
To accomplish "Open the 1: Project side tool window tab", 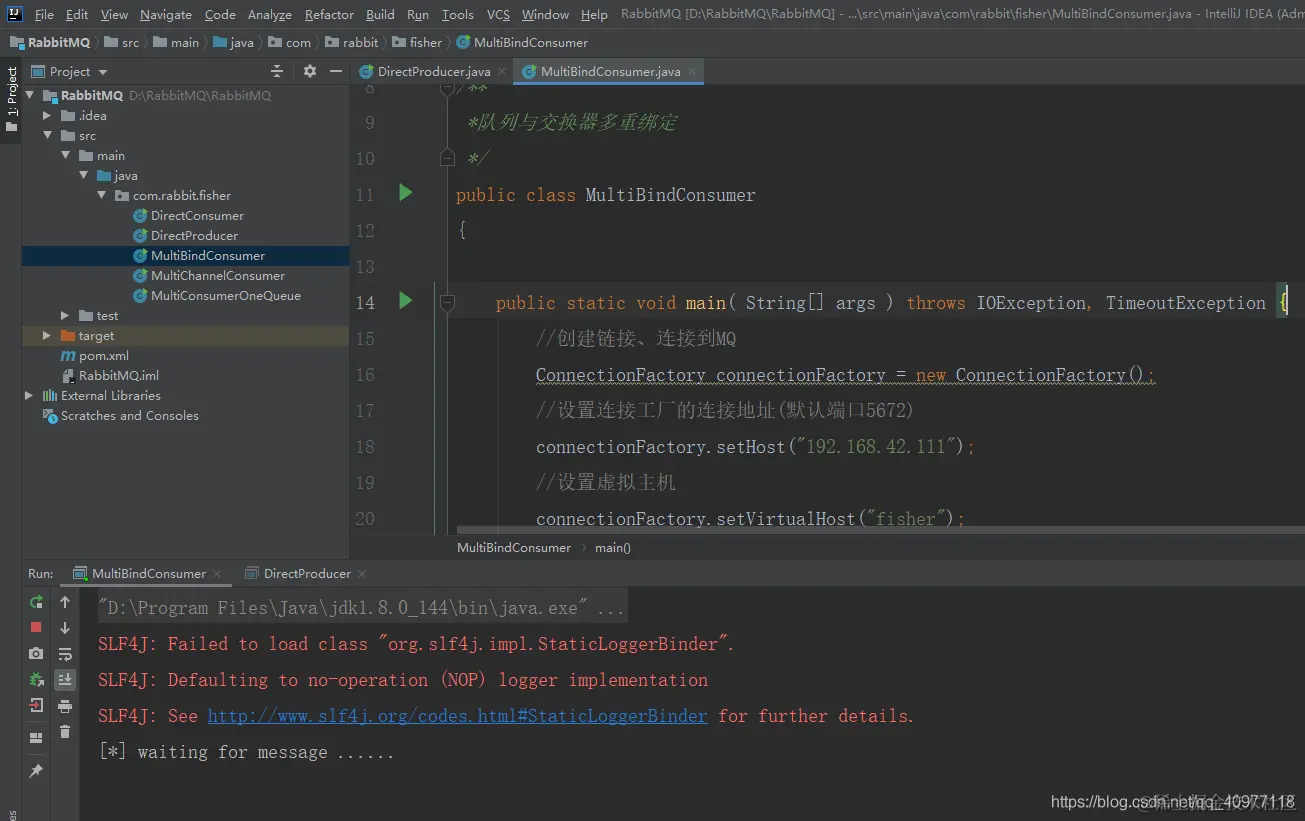I will pos(11,99).
